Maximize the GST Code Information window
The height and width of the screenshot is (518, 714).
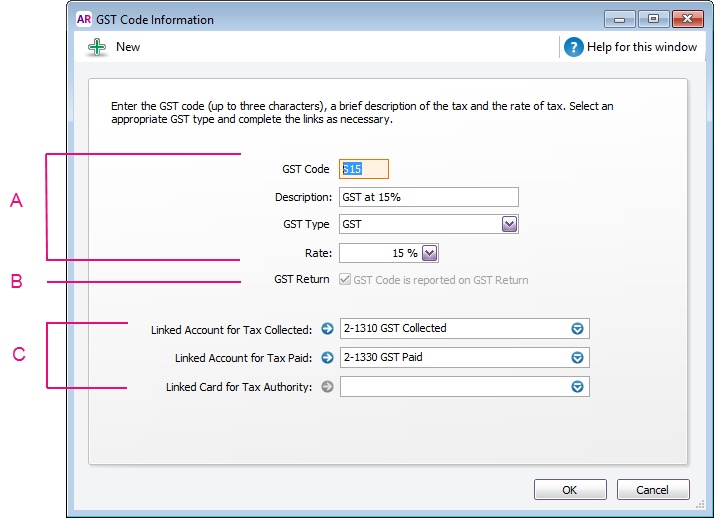coord(653,19)
